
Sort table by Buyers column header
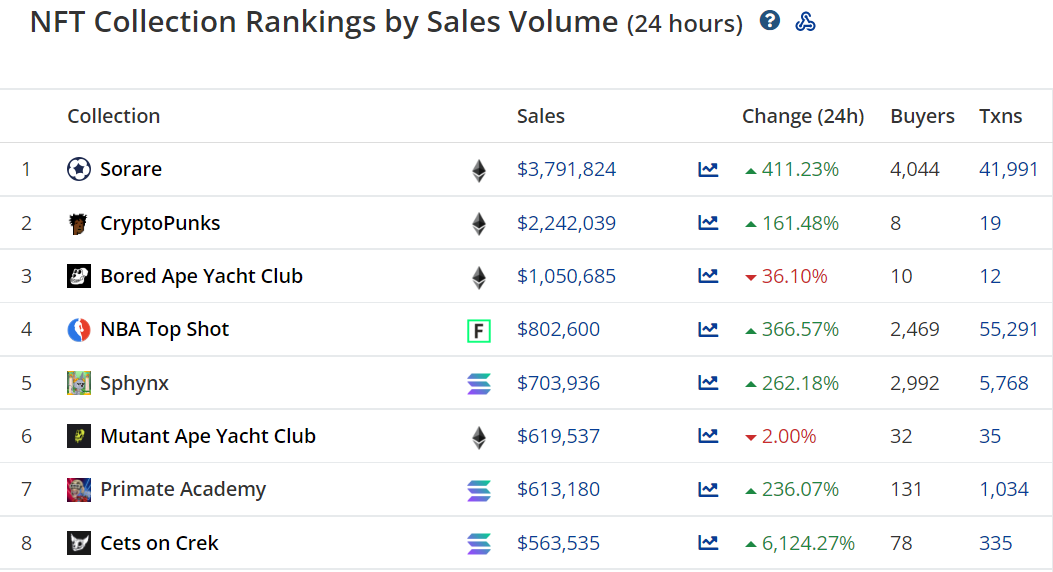tap(922, 116)
